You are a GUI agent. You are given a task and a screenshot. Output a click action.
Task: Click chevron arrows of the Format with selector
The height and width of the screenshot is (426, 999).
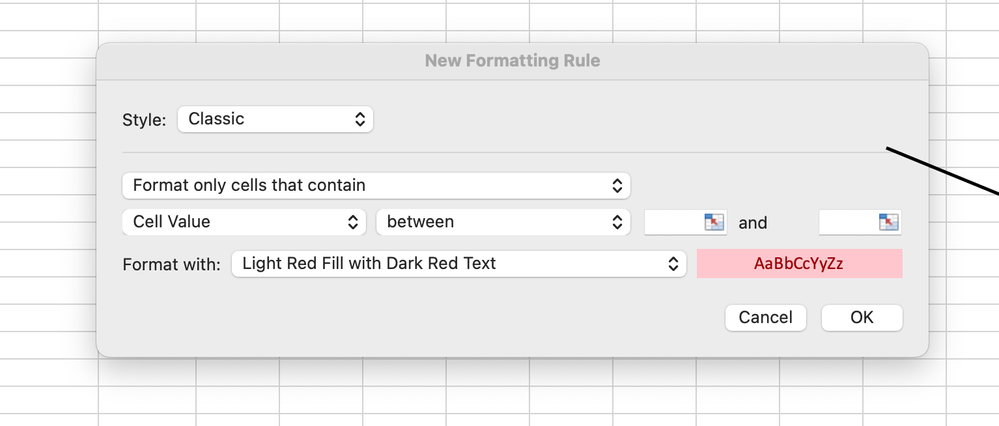(673, 264)
